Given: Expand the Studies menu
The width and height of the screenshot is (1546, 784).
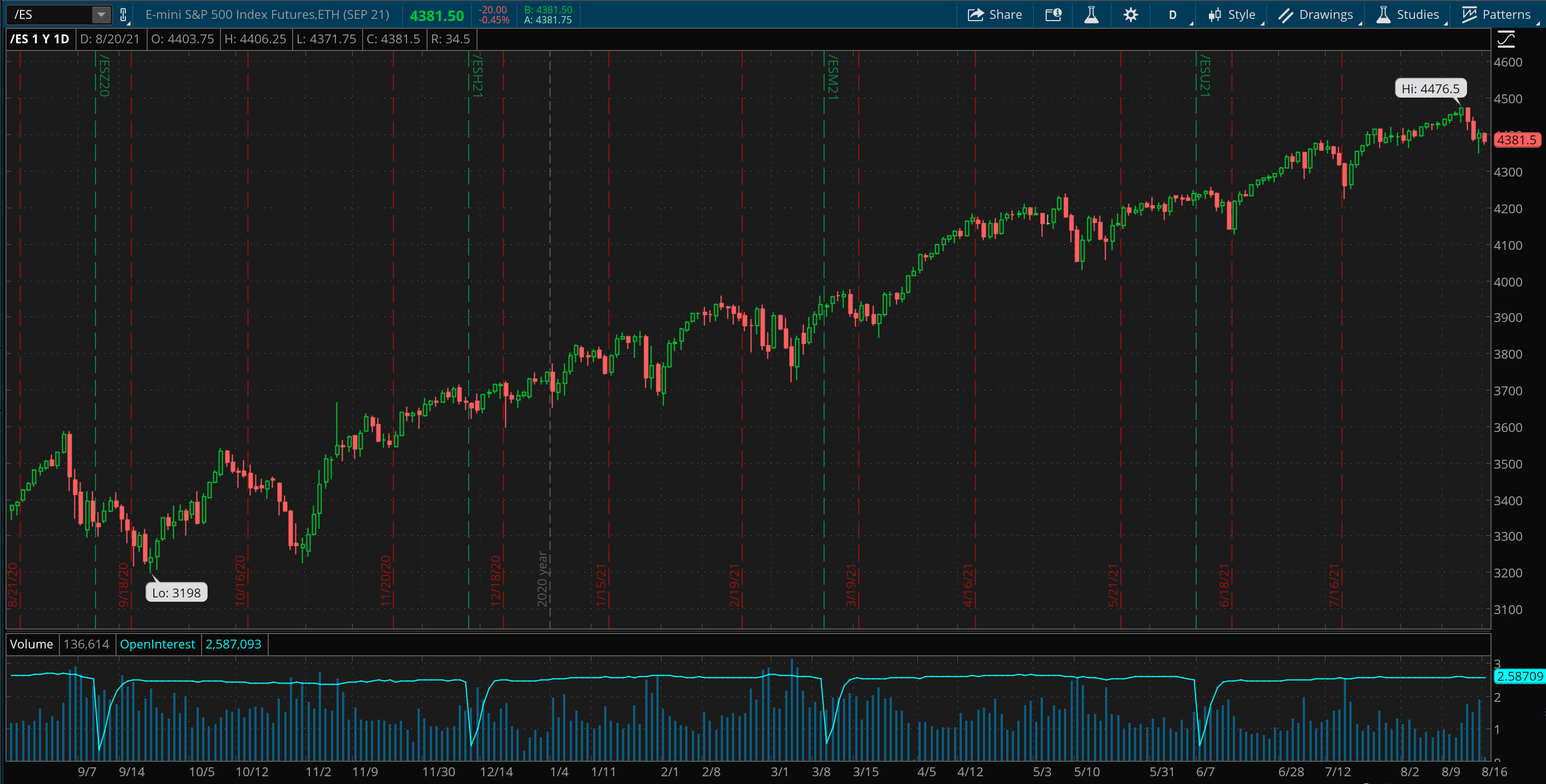Looking at the screenshot, I should click(1412, 14).
